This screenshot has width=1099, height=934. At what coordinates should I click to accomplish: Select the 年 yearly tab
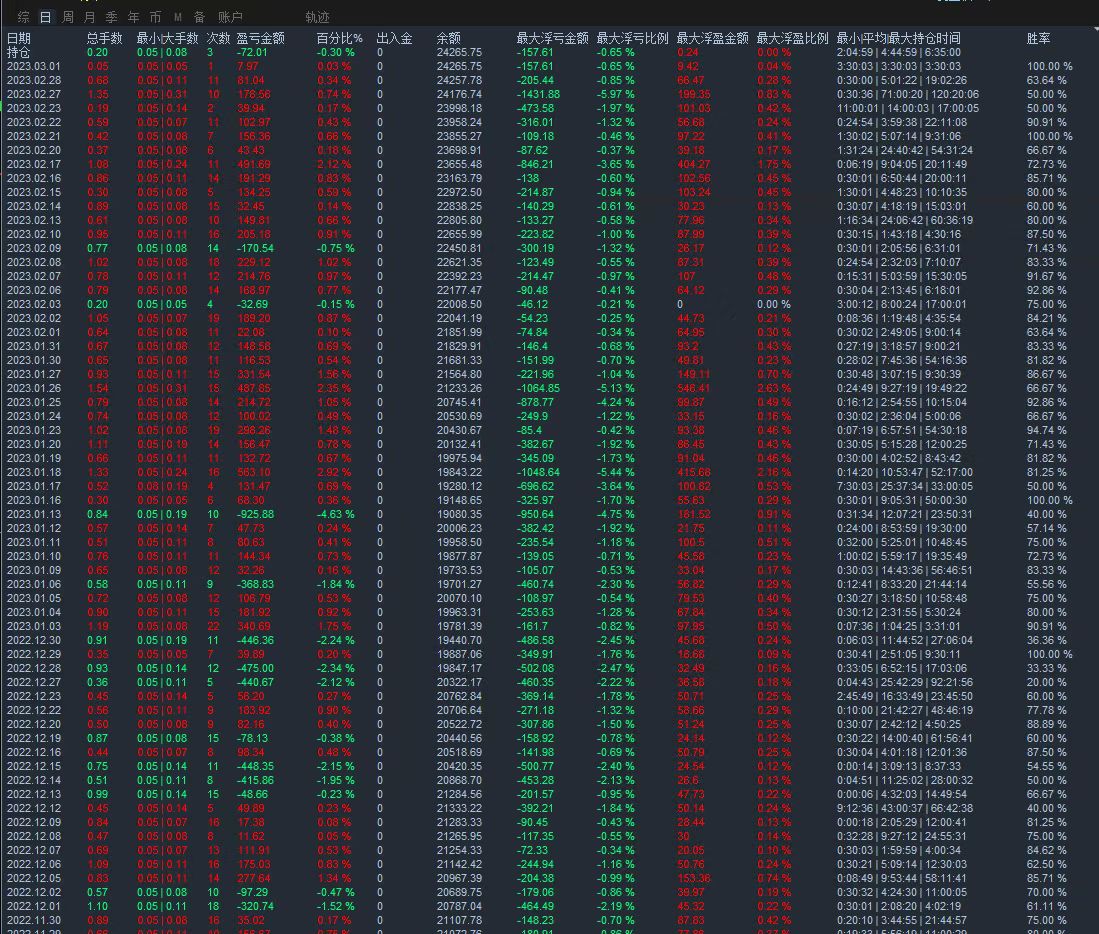point(133,17)
